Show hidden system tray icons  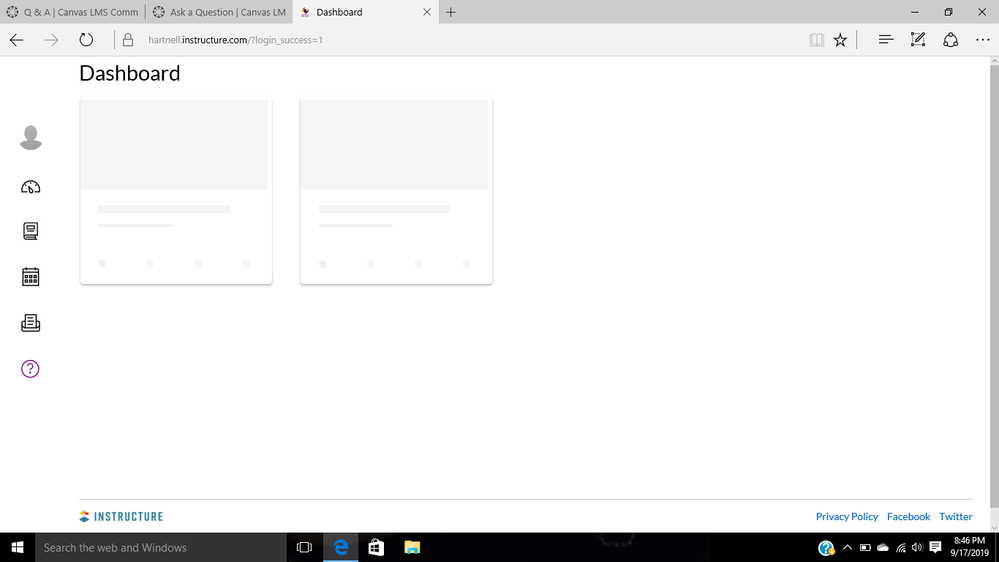coord(847,548)
